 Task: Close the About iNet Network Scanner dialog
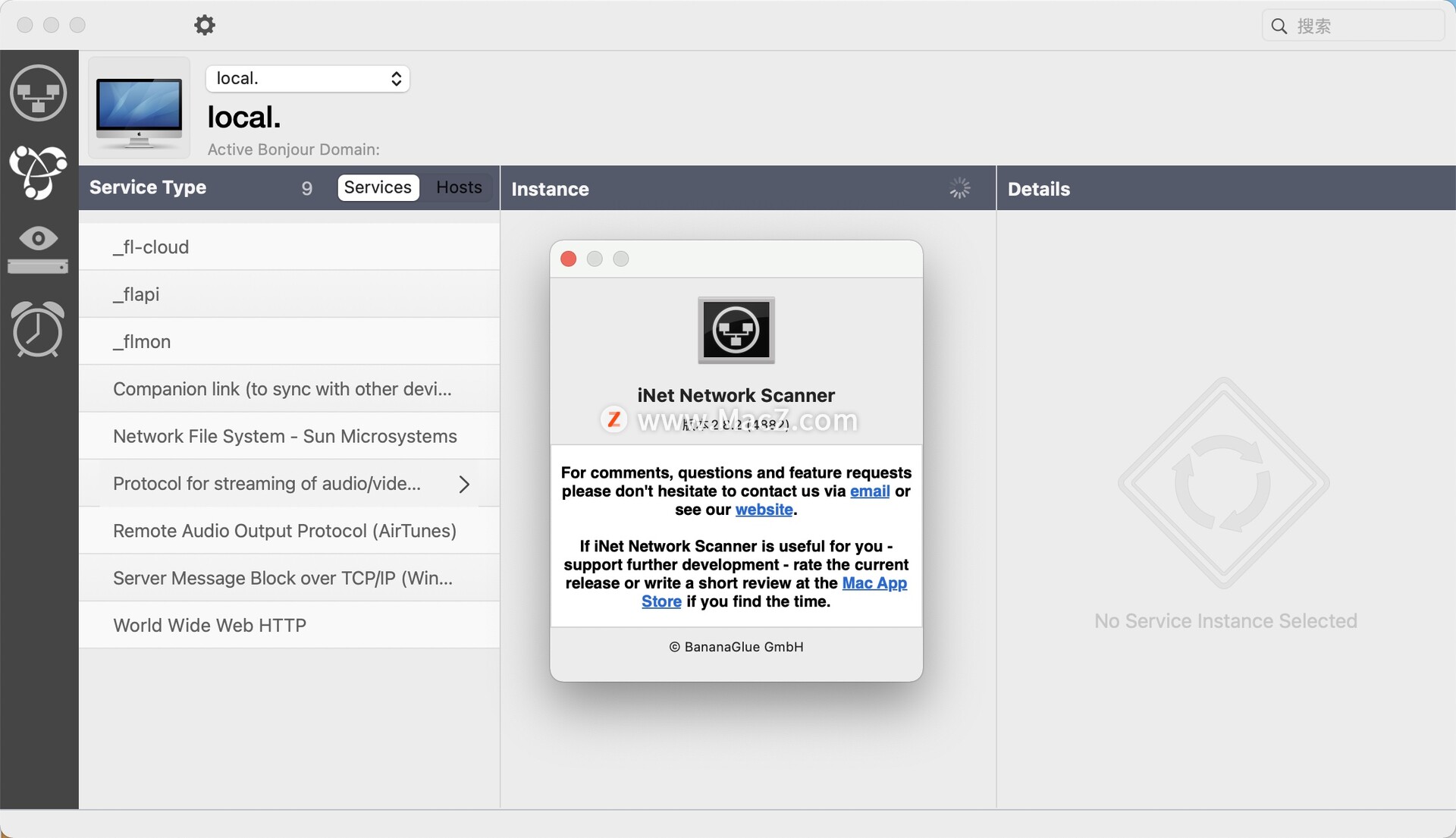point(568,259)
